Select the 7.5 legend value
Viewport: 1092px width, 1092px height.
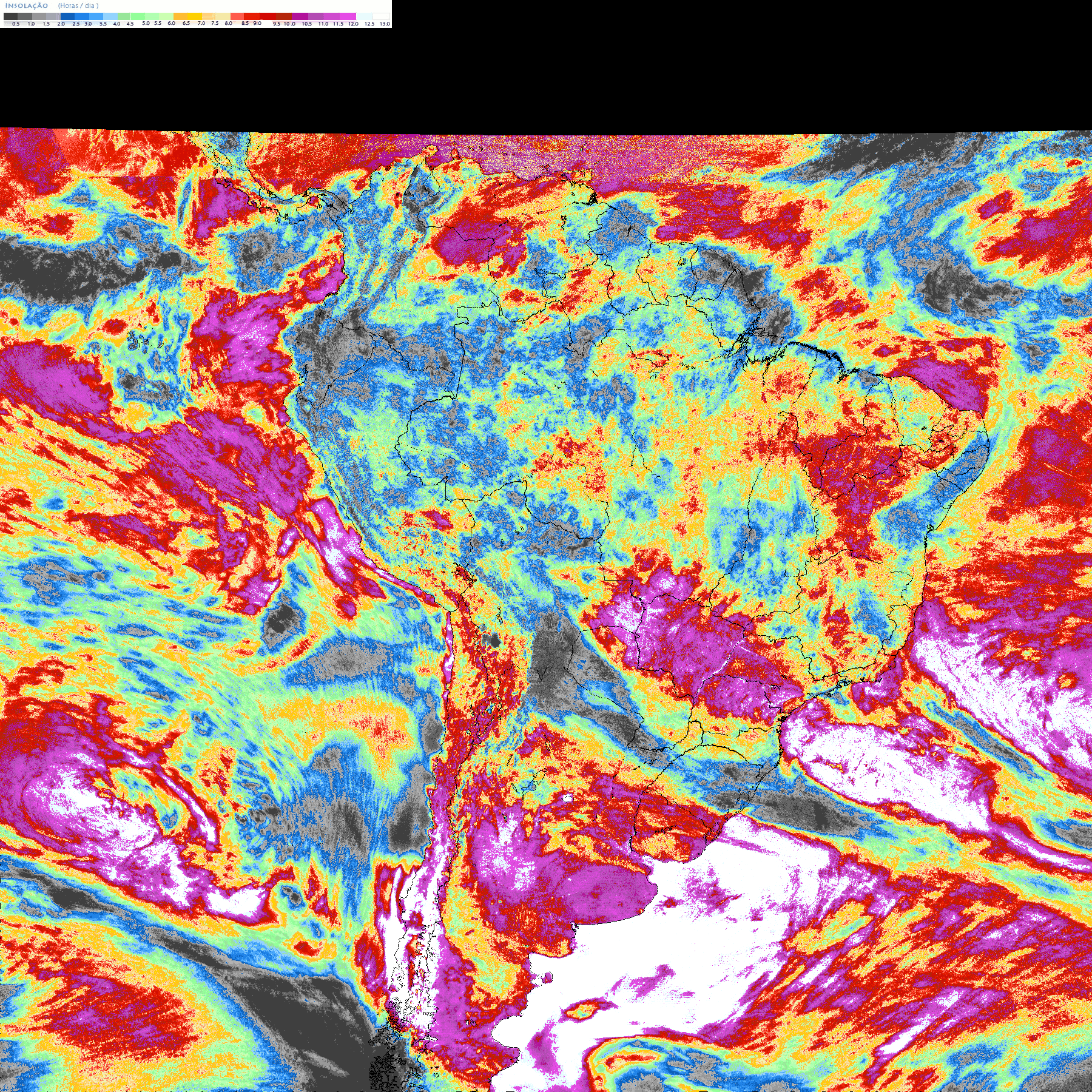click(x=215, y=23)
